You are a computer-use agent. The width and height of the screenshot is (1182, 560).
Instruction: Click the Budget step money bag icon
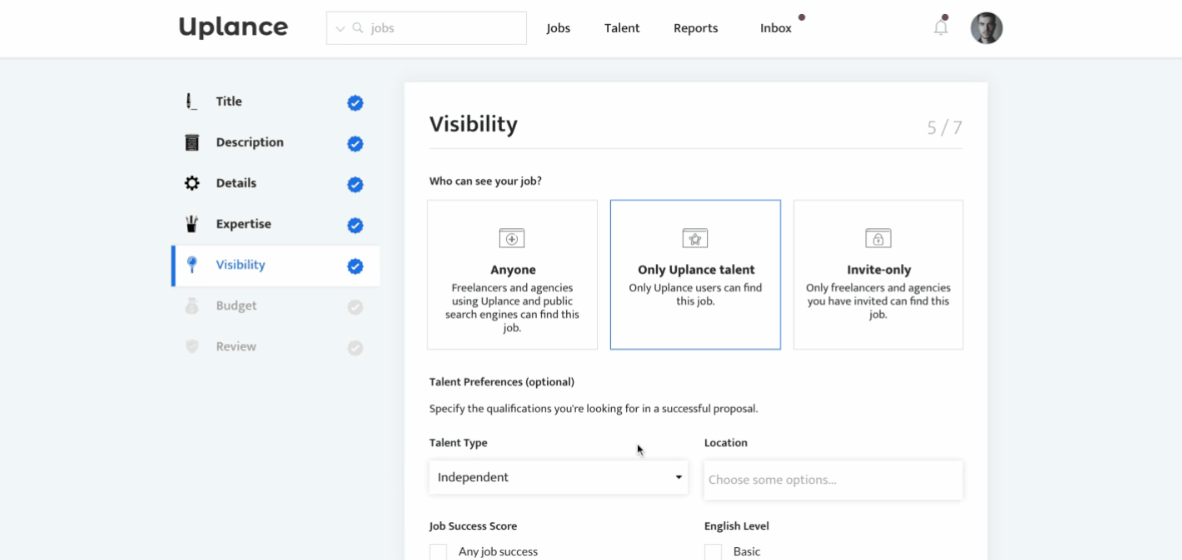pos(192,306)
